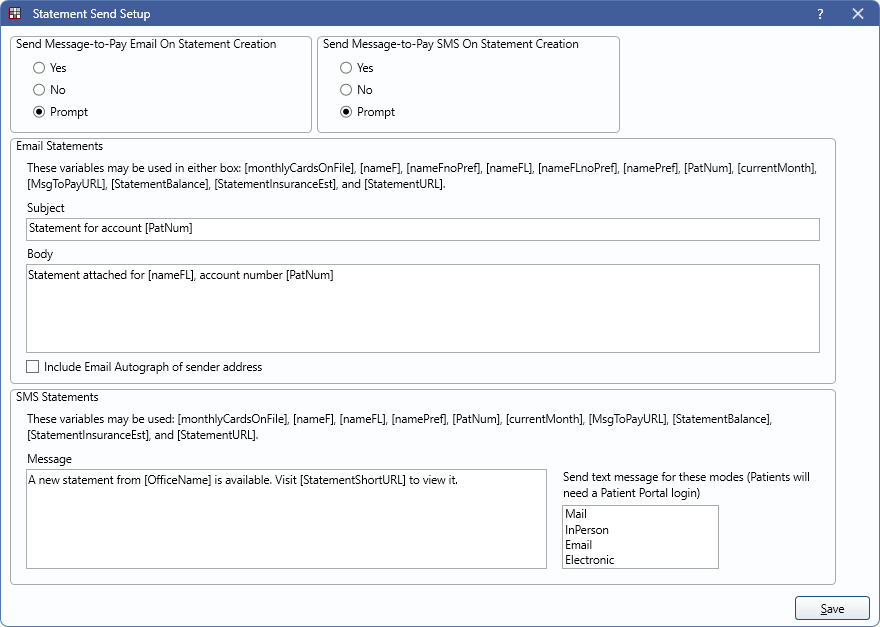Select Email in text message modes list
This screenshot has width=880, height=627.
point(578,545)
